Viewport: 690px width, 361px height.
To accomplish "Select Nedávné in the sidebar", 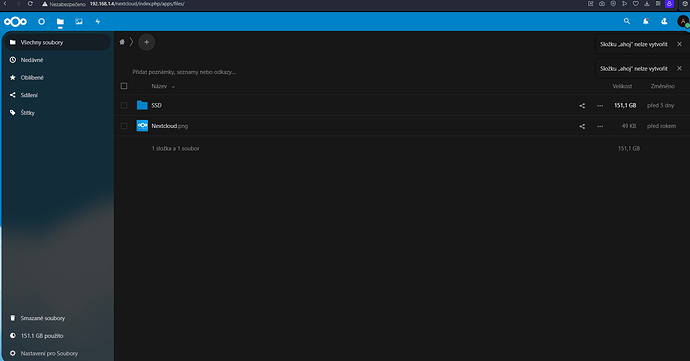I will [57, 60].
